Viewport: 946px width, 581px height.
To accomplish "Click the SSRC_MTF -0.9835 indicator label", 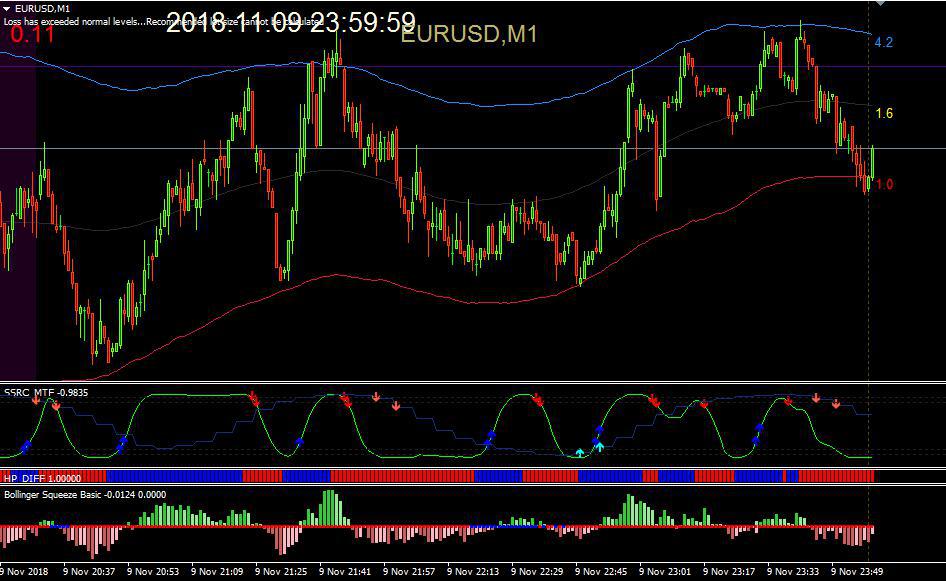I will 46,393.
